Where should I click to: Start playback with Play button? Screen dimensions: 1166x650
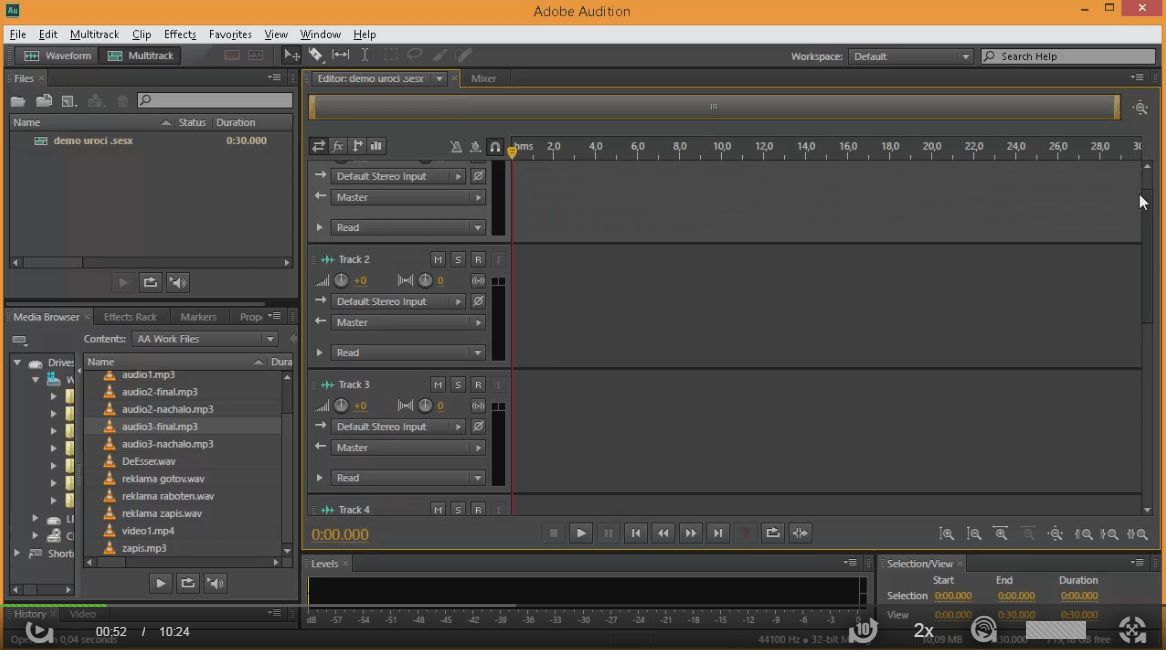point(581,533)
